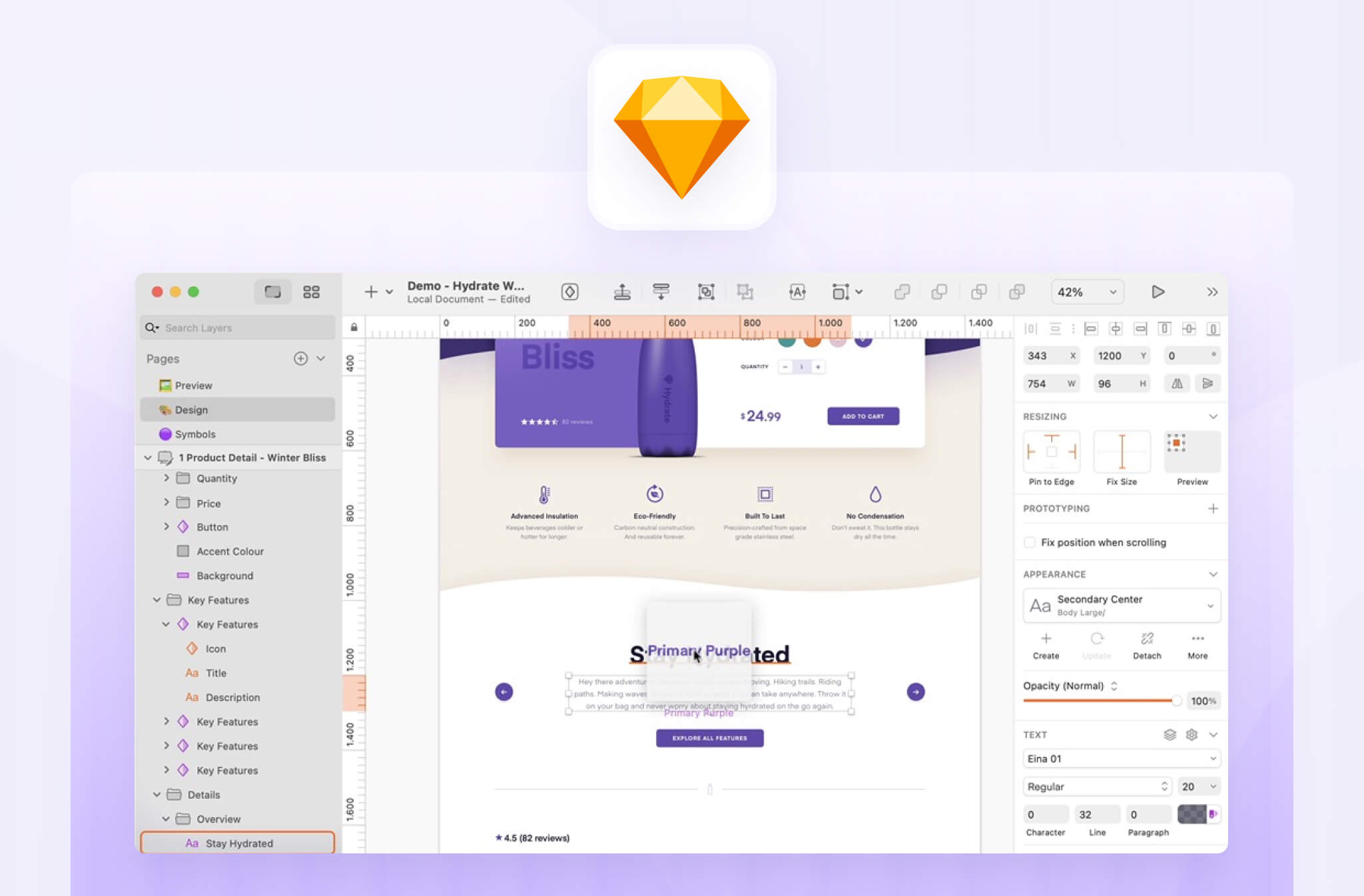Screen dimensions: 1364x896
Task: Select the flip horizontal icon
Action: point(1177,383)
